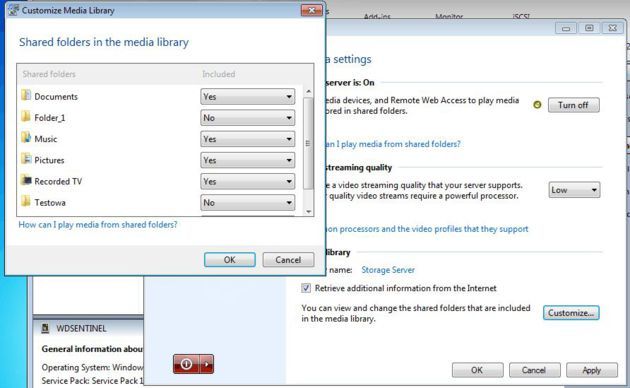The image size is (630, 388).
Task: Select the Music folder name
Action: [46, 139]
